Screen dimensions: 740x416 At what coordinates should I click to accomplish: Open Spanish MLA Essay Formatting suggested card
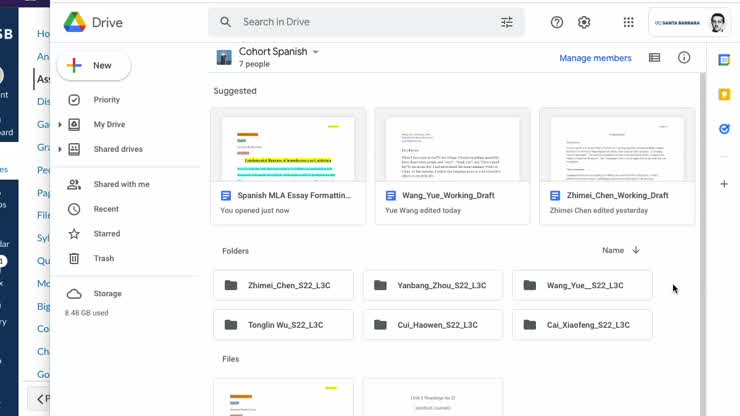click(288, 166)
